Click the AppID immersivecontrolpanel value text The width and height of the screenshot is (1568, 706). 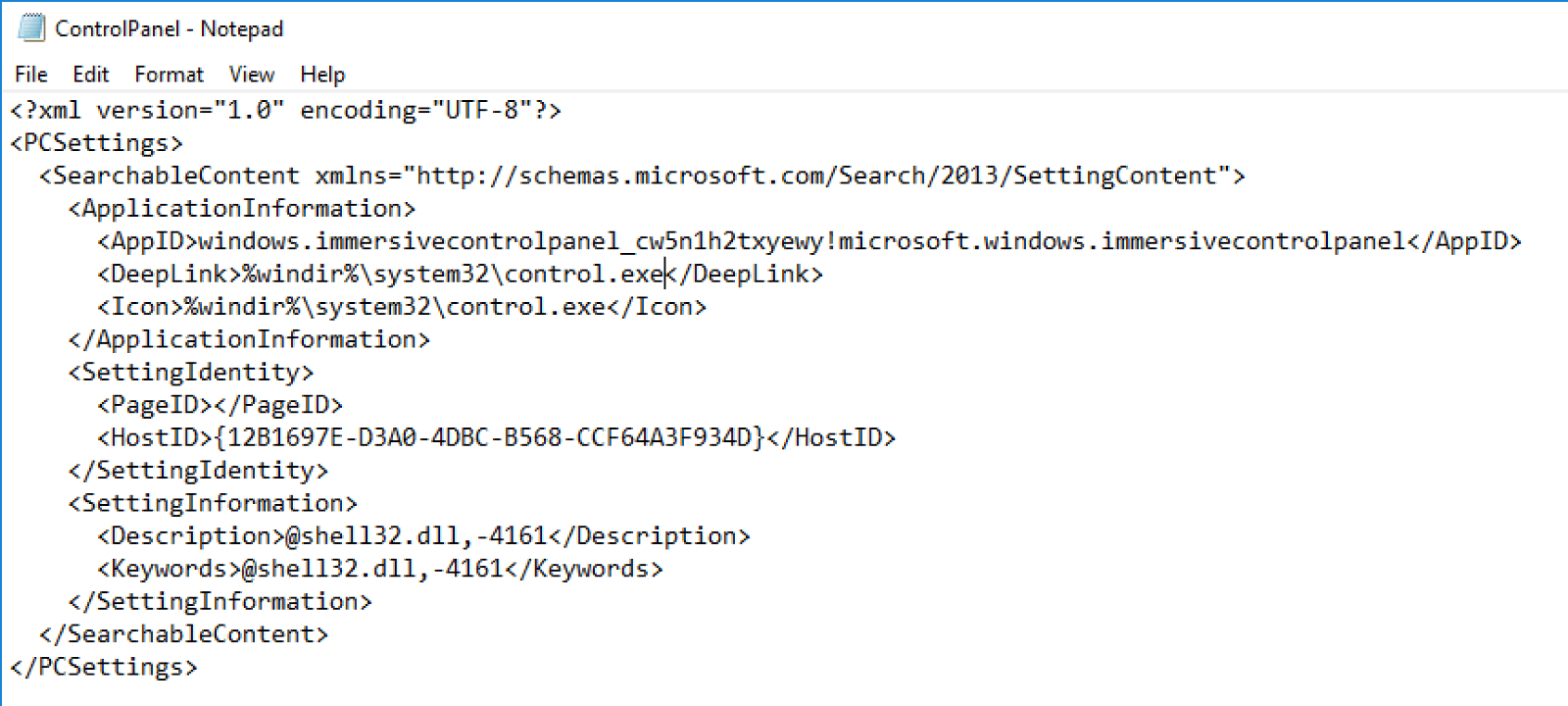tap(802, 242)
